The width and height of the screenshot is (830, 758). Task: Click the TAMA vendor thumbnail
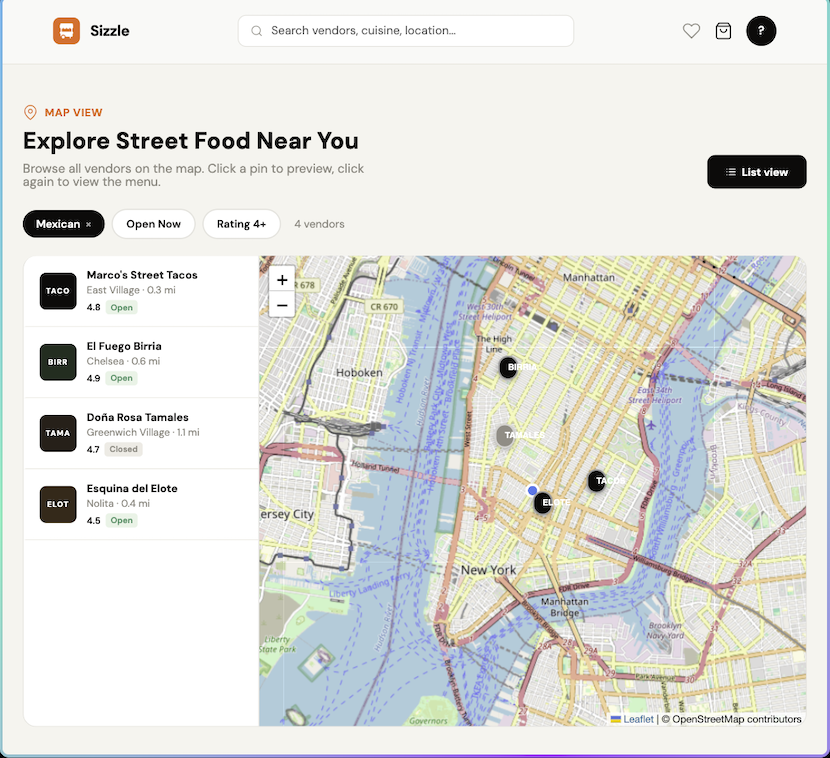tap(58, 433)
